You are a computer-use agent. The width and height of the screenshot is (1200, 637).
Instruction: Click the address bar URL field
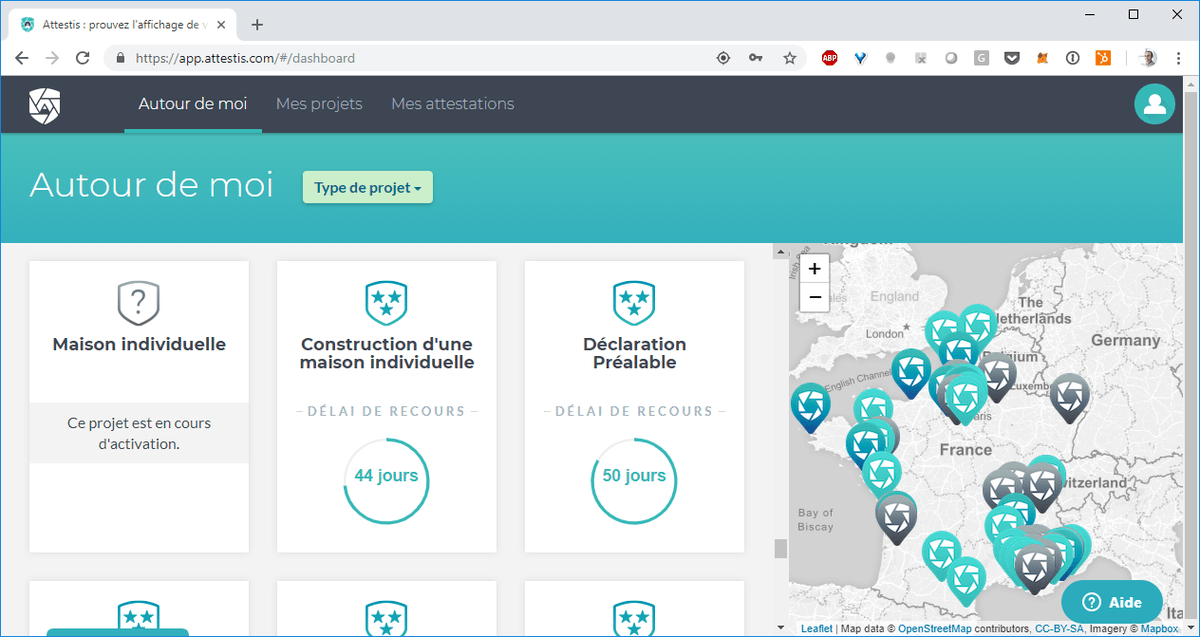420,58
